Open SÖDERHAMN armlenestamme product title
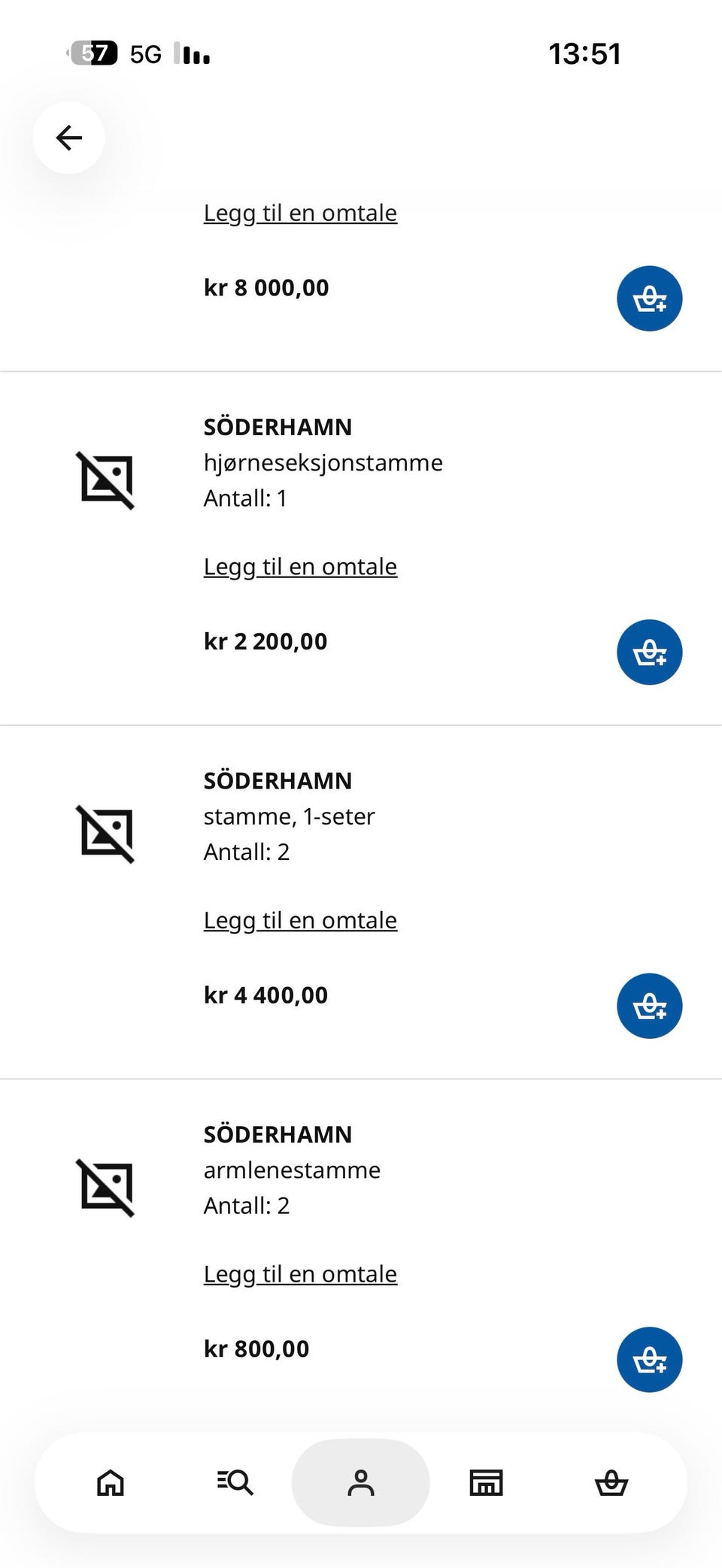The width and height of the screenshot is (722, 1568). tap(292, 1152)
